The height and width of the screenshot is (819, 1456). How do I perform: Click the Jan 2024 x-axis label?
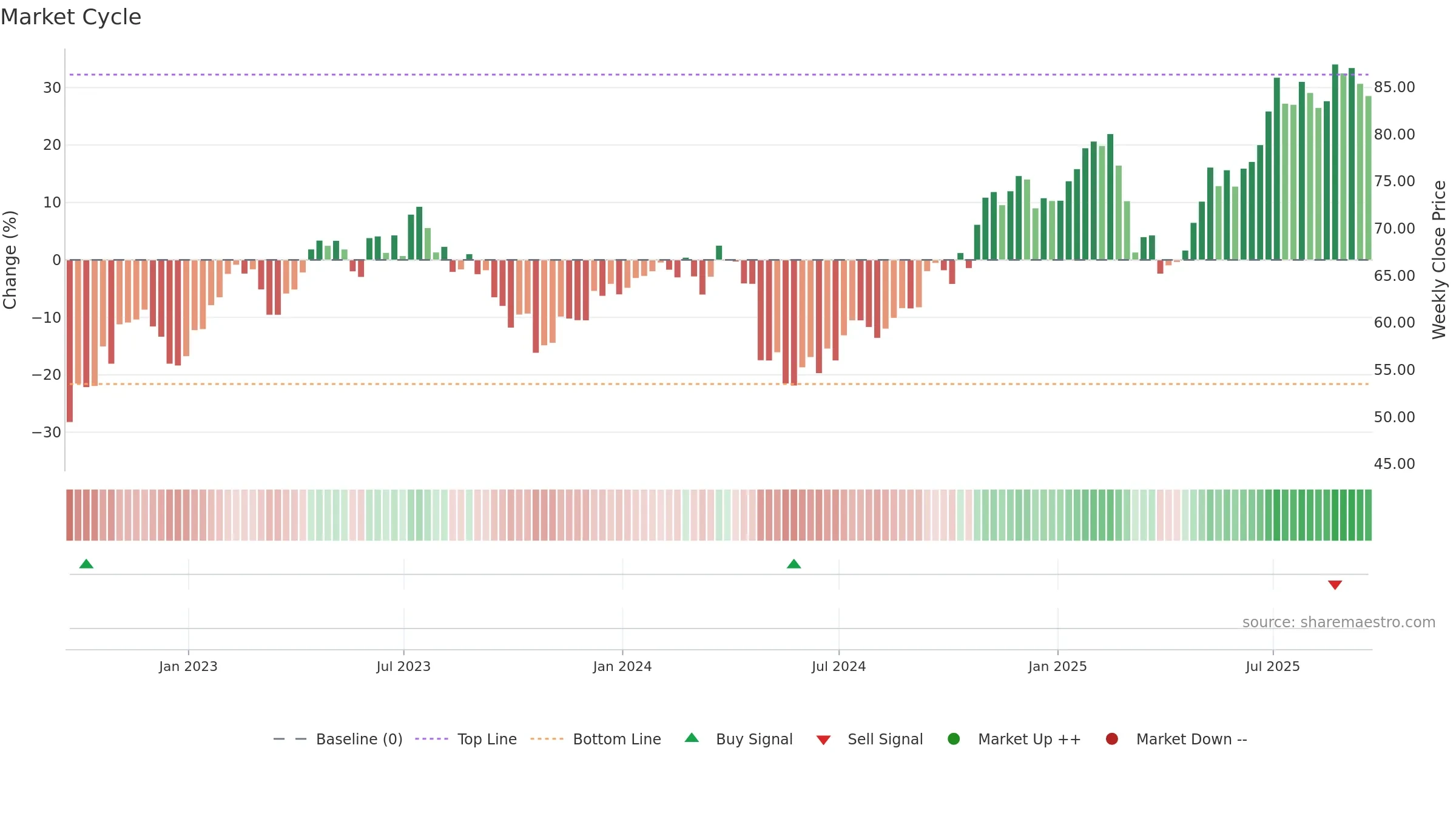pyautogui.click(x=622, y=666)
